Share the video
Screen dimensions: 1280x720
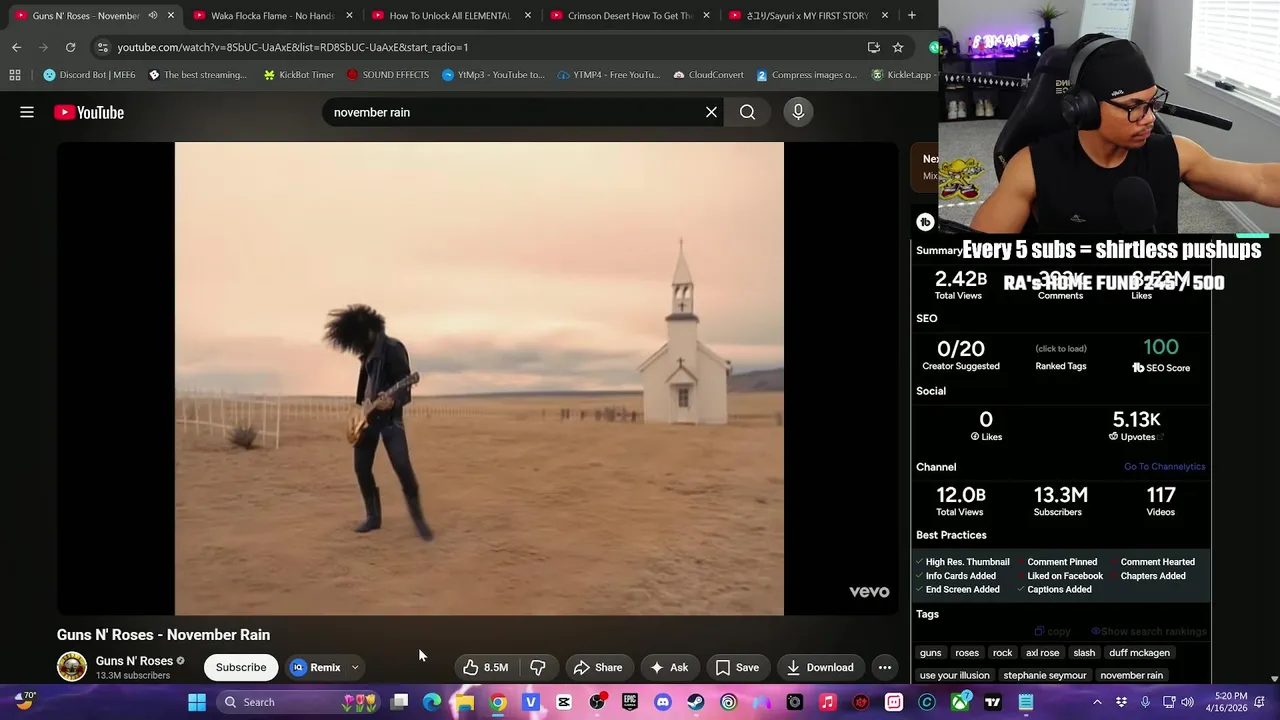click(598, 667)
